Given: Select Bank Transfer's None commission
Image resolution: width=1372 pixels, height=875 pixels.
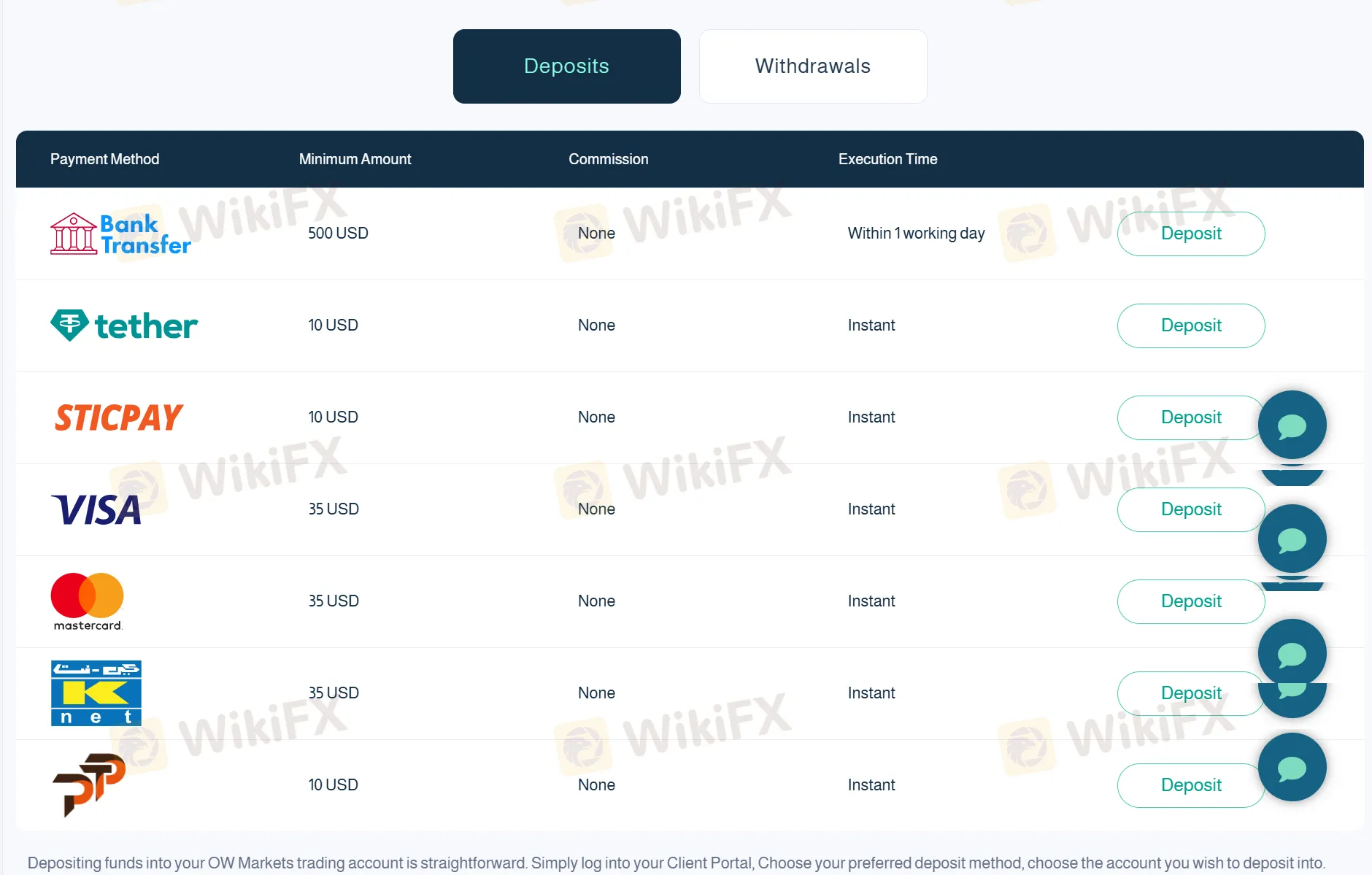Looking at the screenshot, I should pyautogui.click(x=597, y=234).
